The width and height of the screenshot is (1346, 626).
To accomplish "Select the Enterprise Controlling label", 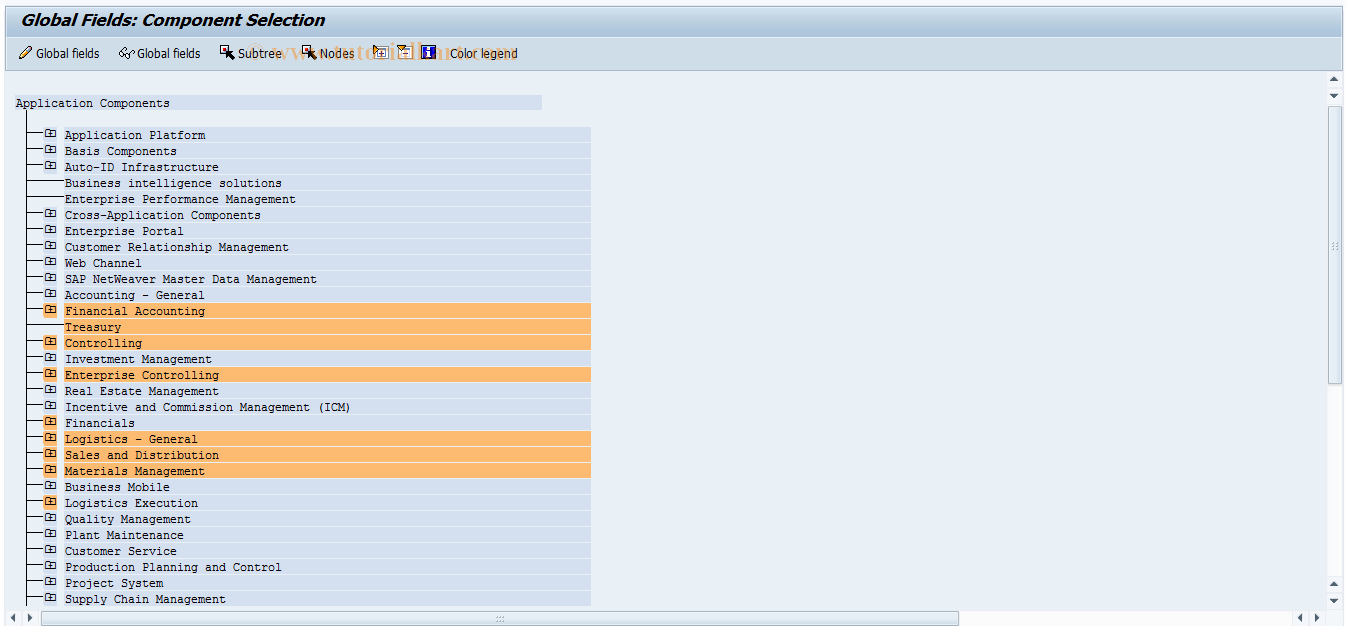I will 142,375.
